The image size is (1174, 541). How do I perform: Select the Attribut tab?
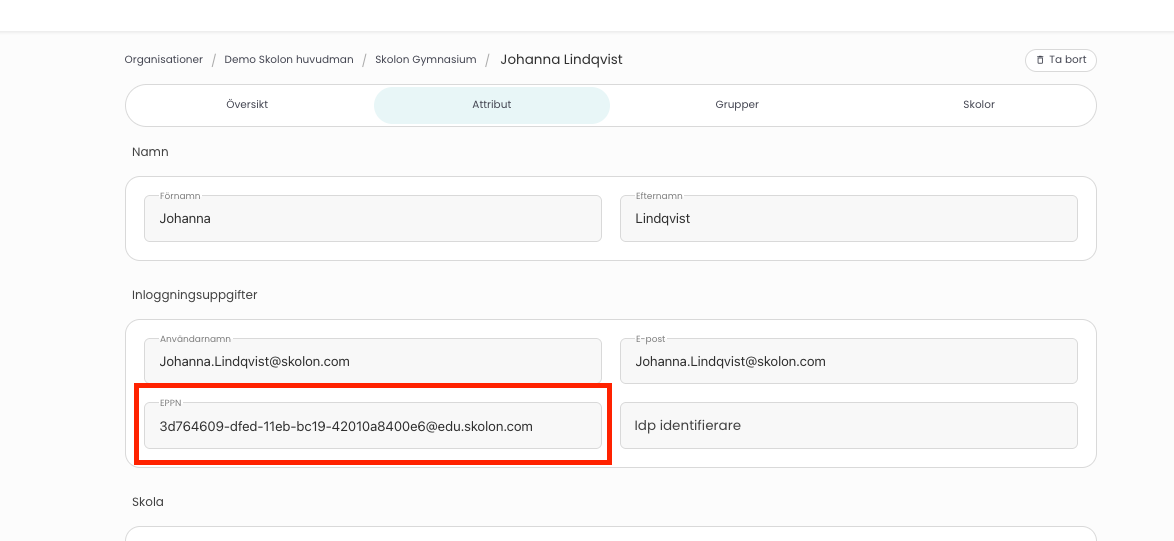[492, 105]
